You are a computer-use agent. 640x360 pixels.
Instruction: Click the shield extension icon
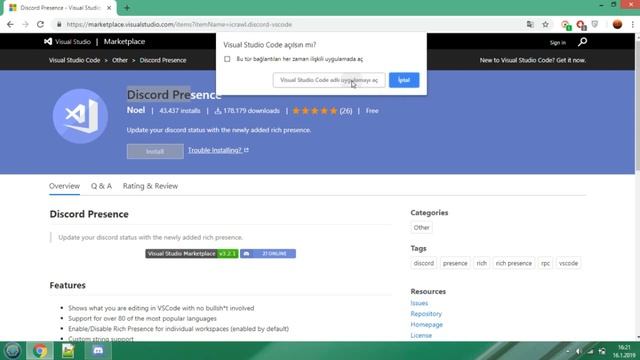pyautogui.click(x=595, y=24)
